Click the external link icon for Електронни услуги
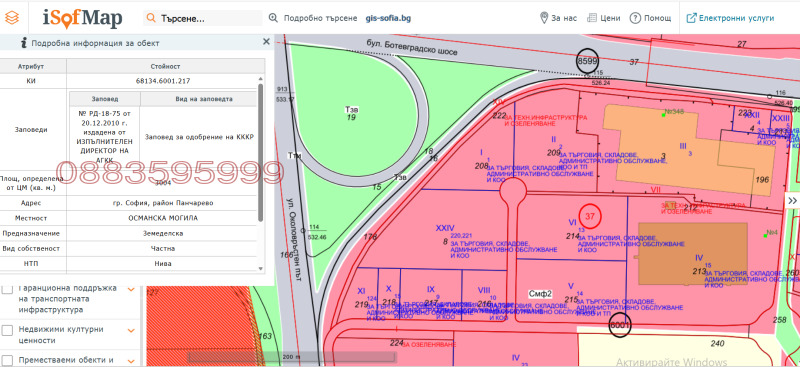800x367 pixels. pyautogui.click(x=691, y=18)
